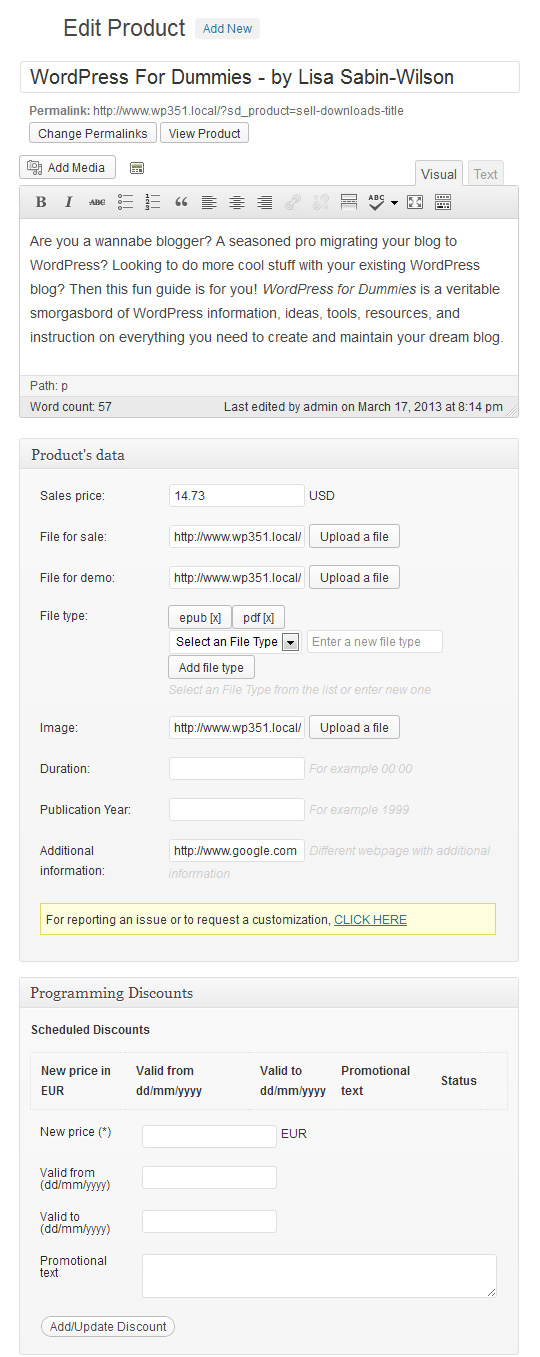
Task: Upload a file for sale
Action: [354, 536]
